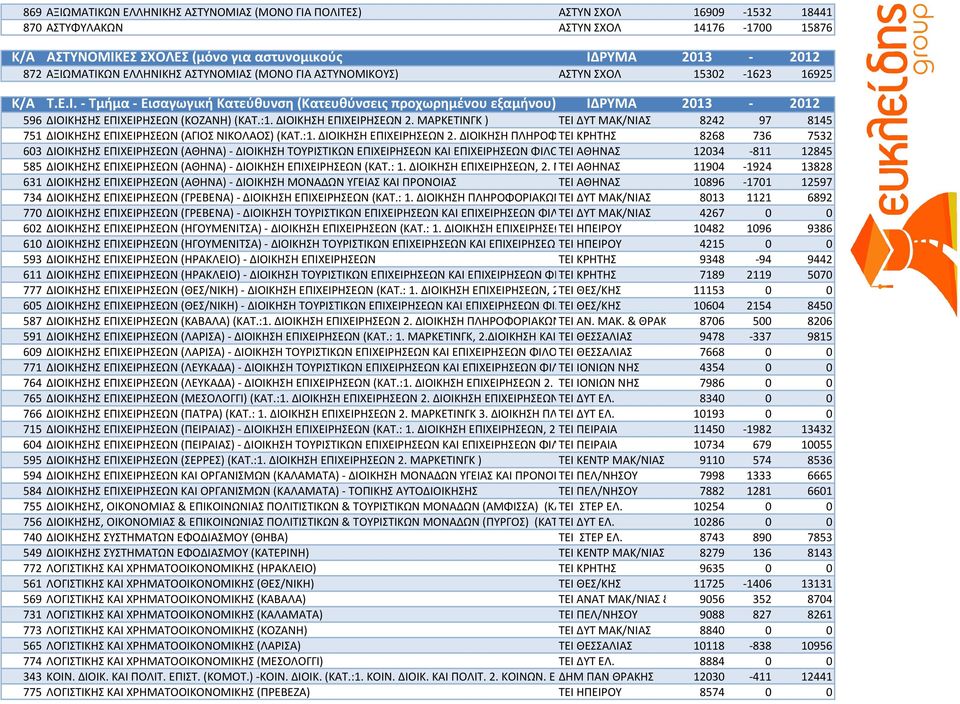Click the 2012 value 5070
This screenshot has height=704, width=960.
[x=819, y=275]
